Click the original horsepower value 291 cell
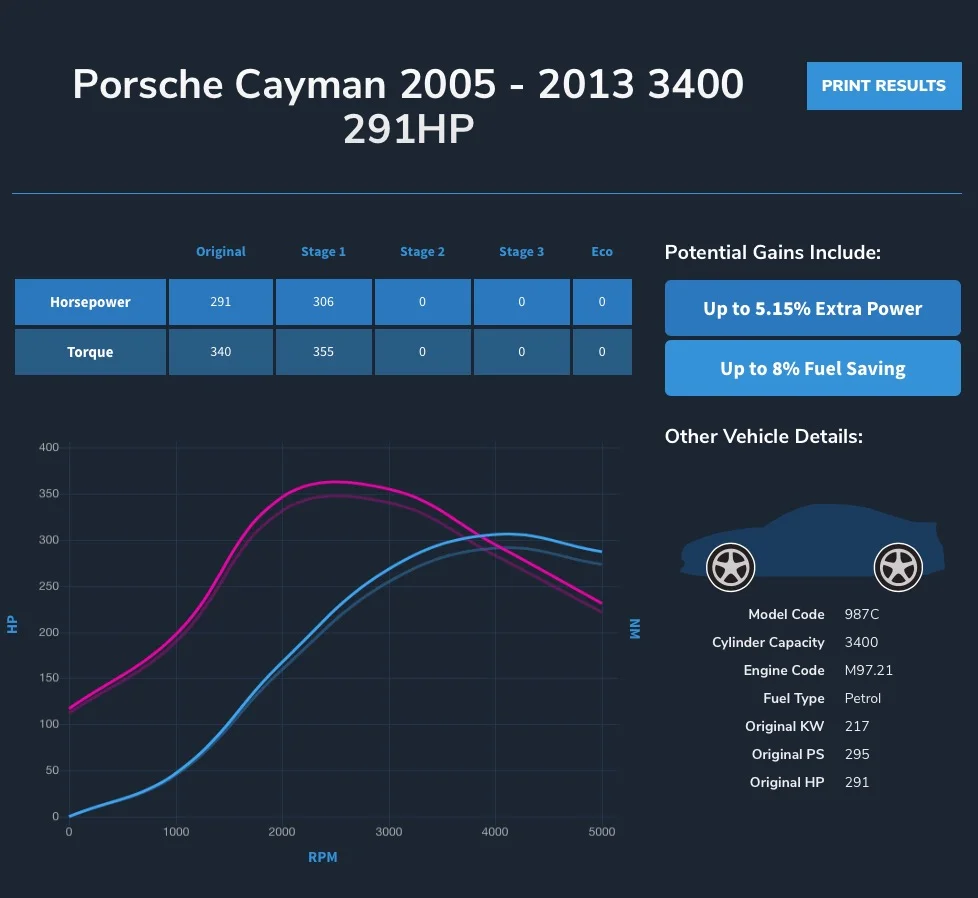 click(x=221, y=302)
